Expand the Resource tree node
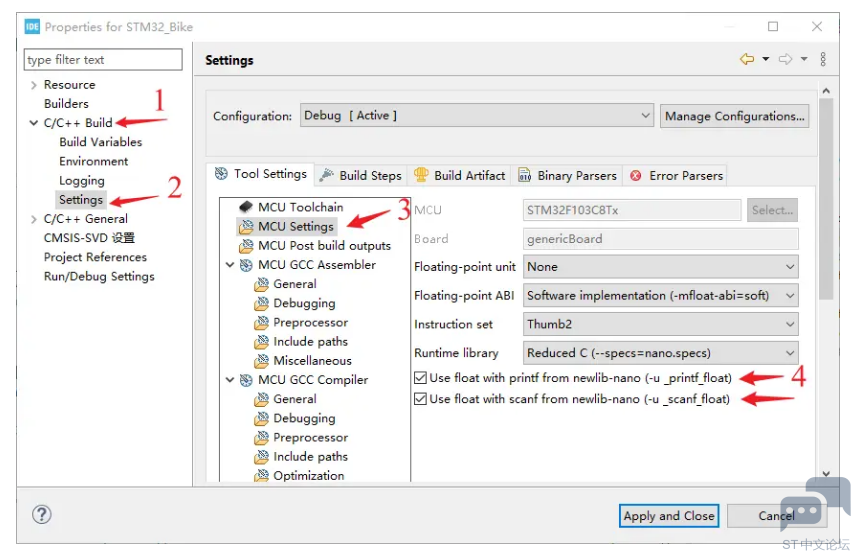This screenshot has height=560, width=859. point(33,85)
